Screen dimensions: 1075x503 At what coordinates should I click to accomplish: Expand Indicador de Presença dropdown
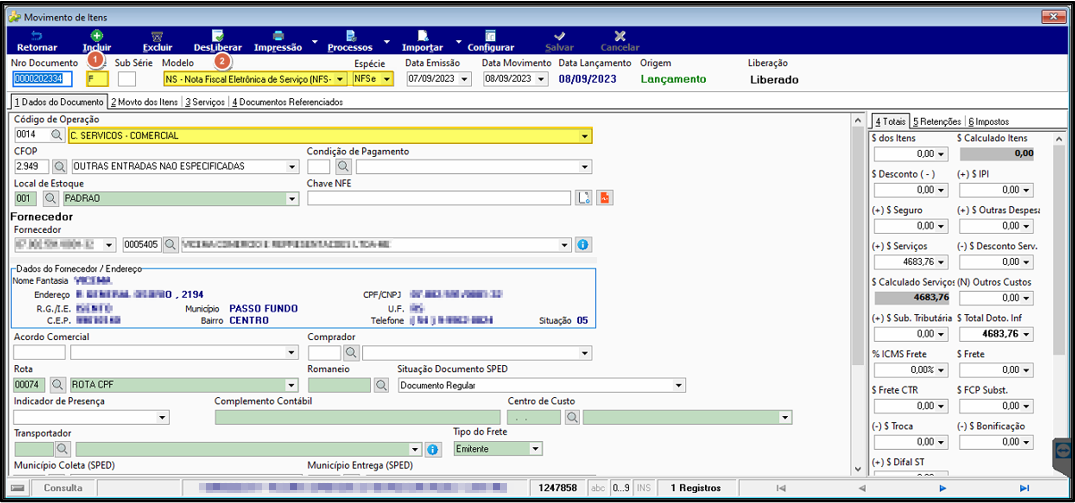[162, 417]
